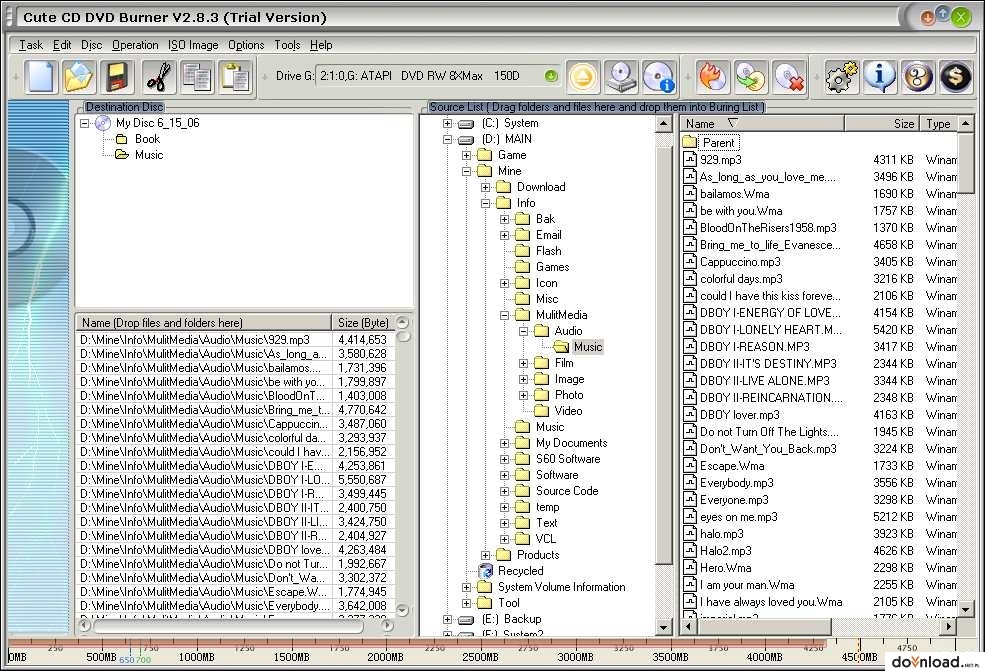Collapse the Info folder
This screenshot has width=985, height=671.
[485, 203]
